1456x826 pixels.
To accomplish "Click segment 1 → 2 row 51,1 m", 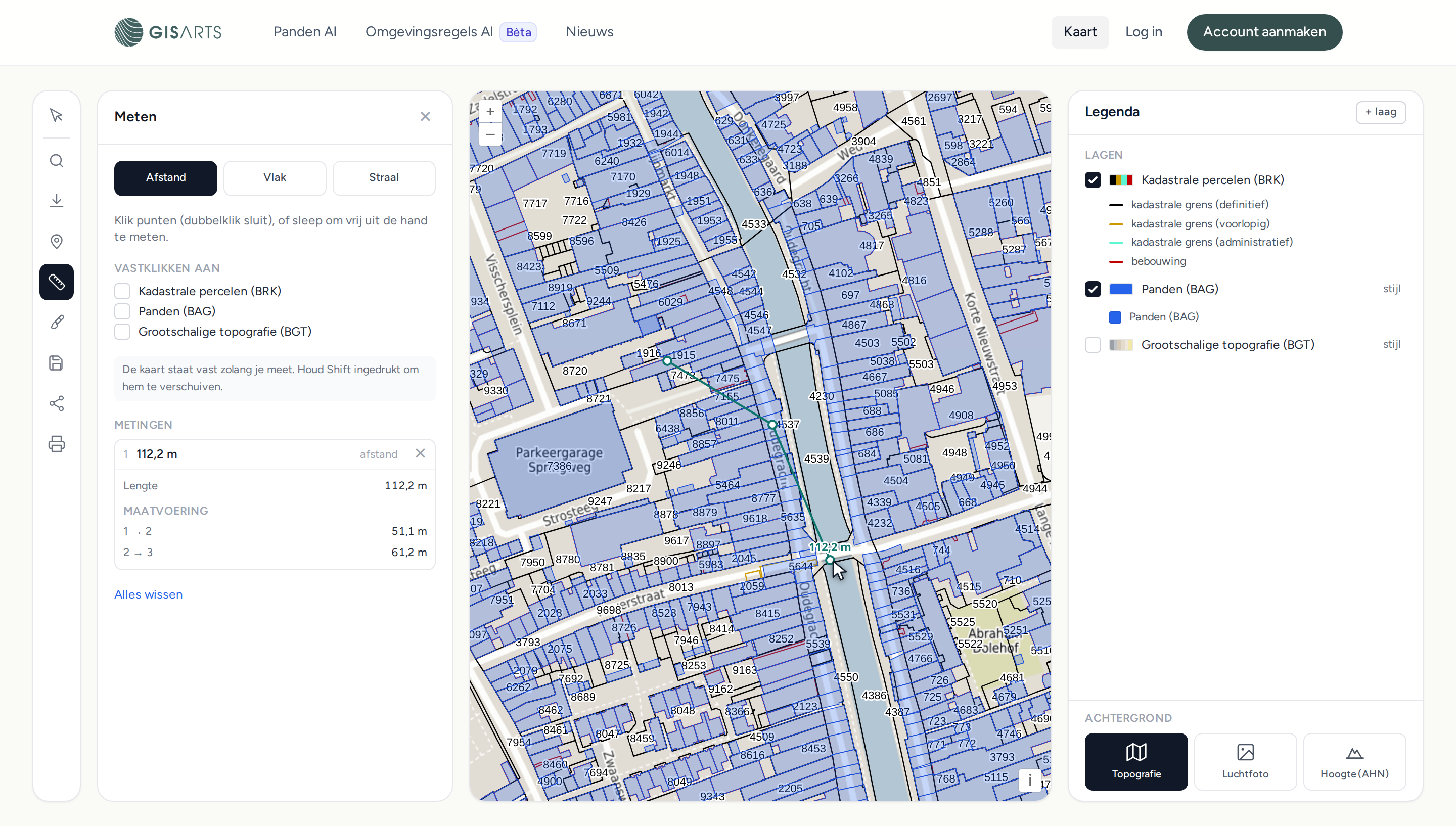I will [275, 532].
